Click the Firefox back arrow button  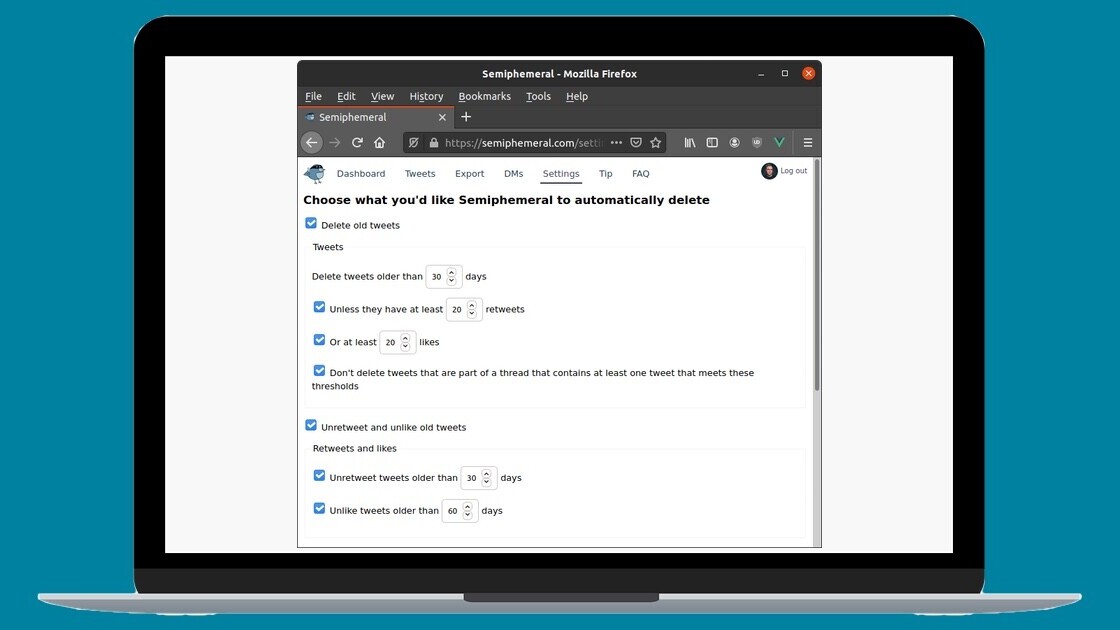pyautogui.click(x=312, y=143)
